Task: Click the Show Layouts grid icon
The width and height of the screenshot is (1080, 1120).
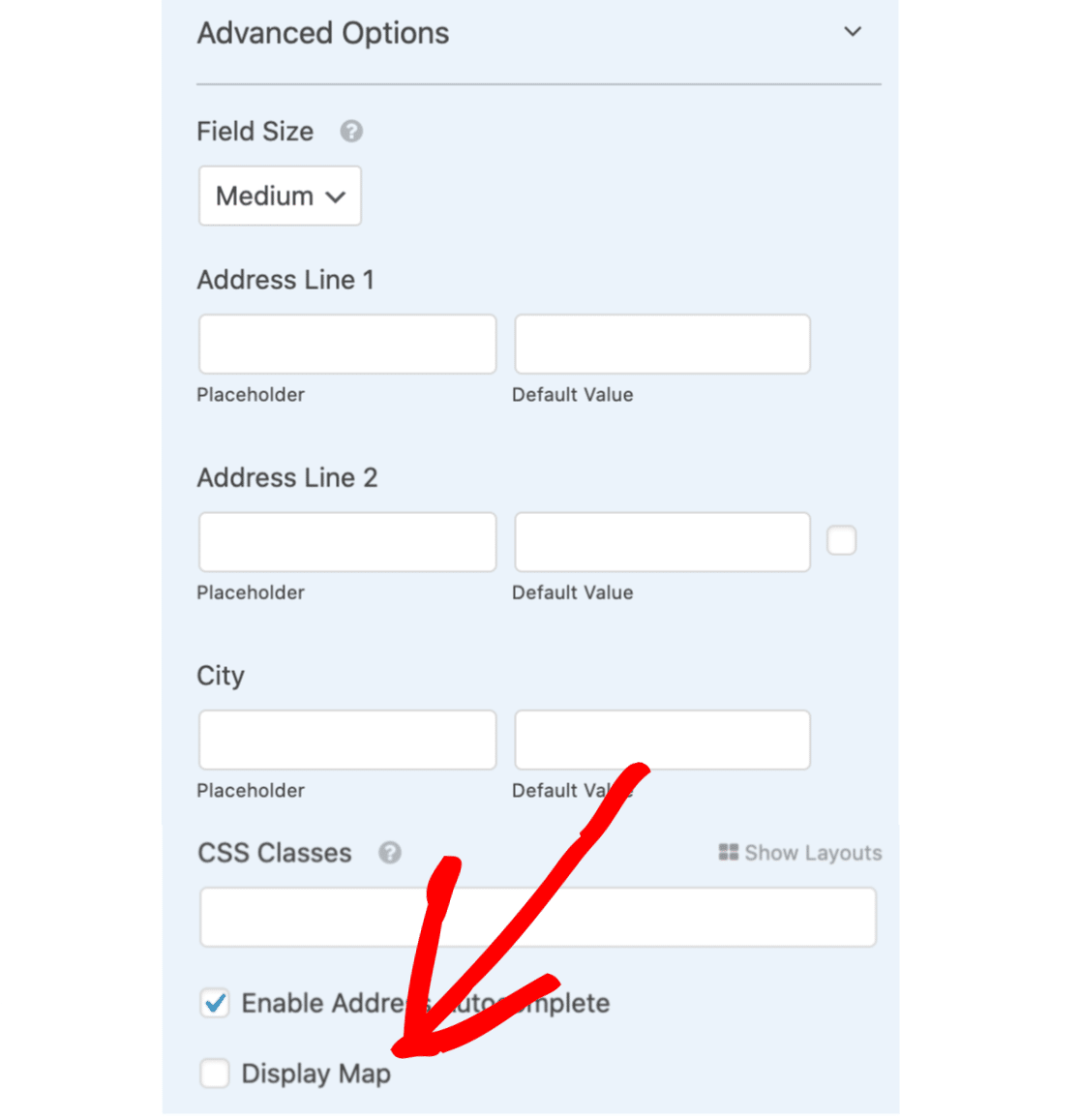Action: pyautogui.click(x=728, y=852)
